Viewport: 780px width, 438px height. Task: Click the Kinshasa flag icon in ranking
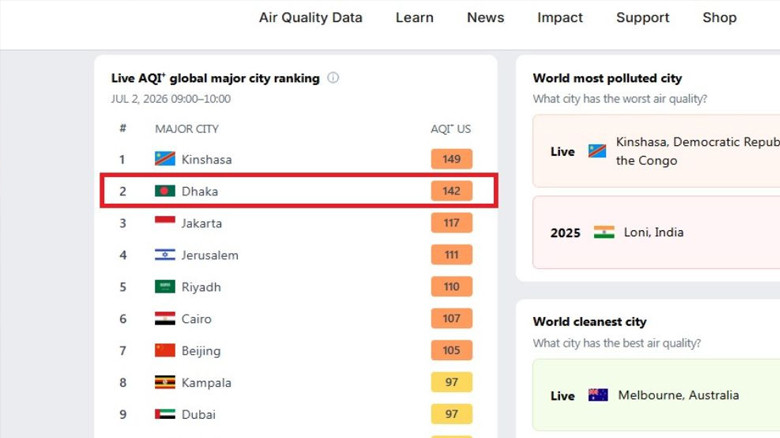165,159
